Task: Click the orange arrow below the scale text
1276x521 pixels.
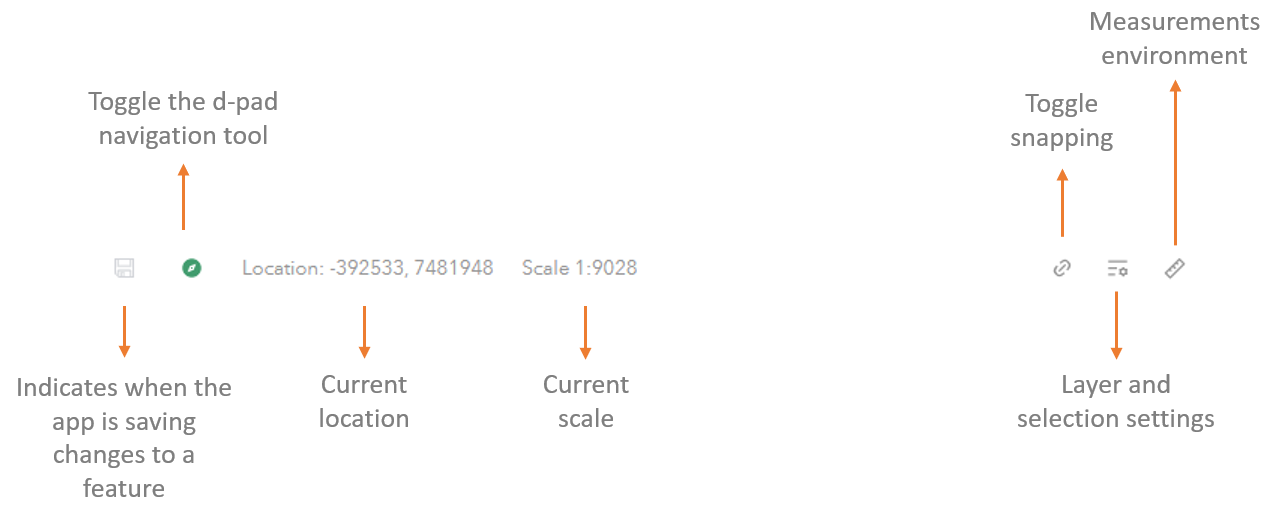Action: pos(585,332)
